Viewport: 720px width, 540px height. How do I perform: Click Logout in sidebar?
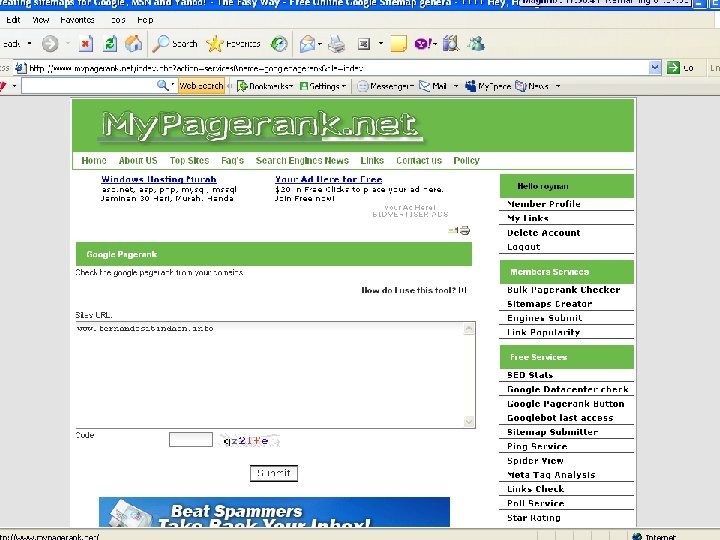click(x=523, y=247)
